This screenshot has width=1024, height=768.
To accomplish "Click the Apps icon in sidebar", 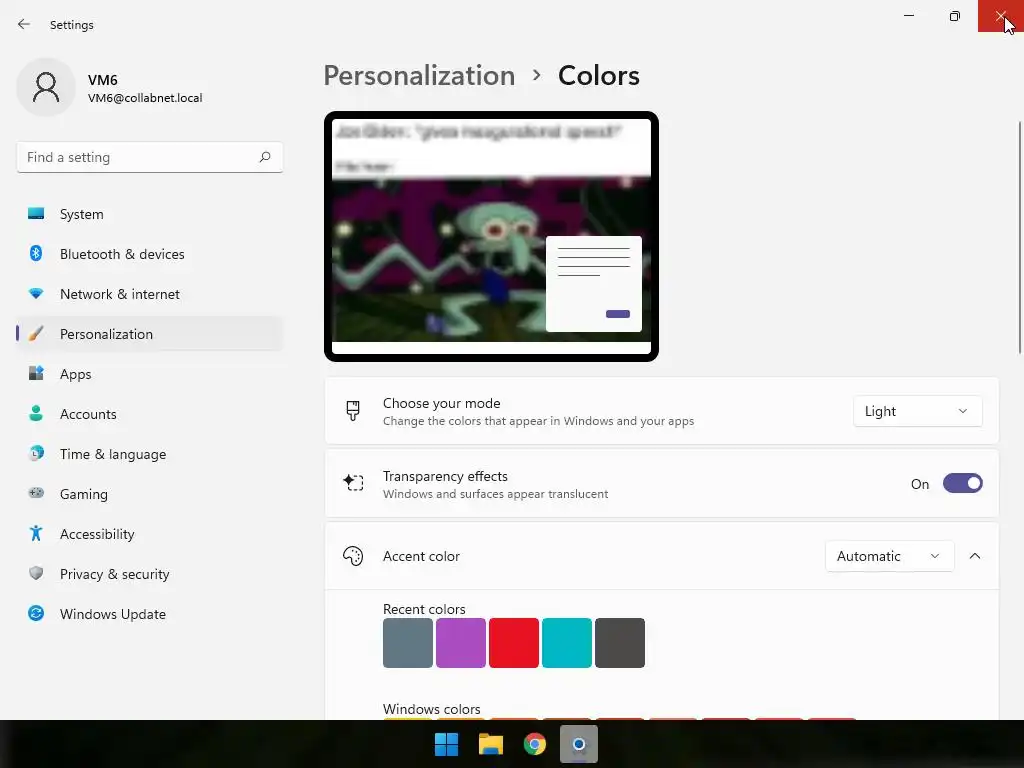I will (x=36, y=374).
